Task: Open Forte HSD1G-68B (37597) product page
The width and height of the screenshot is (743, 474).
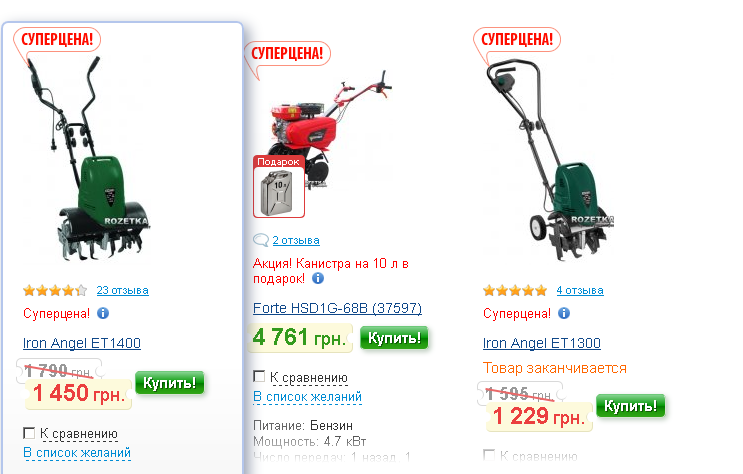Action: pos(337,308)
